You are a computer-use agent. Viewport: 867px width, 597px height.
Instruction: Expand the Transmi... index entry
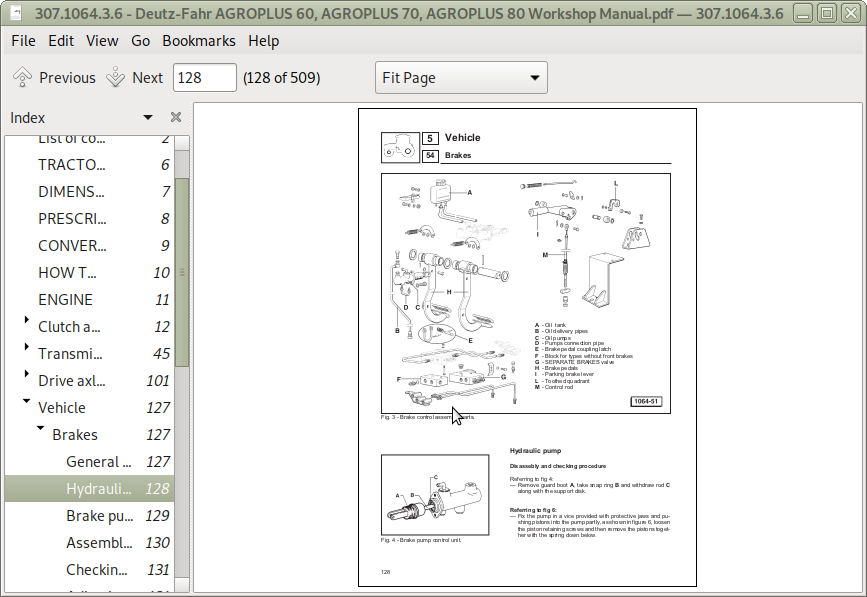click(26, 347)
